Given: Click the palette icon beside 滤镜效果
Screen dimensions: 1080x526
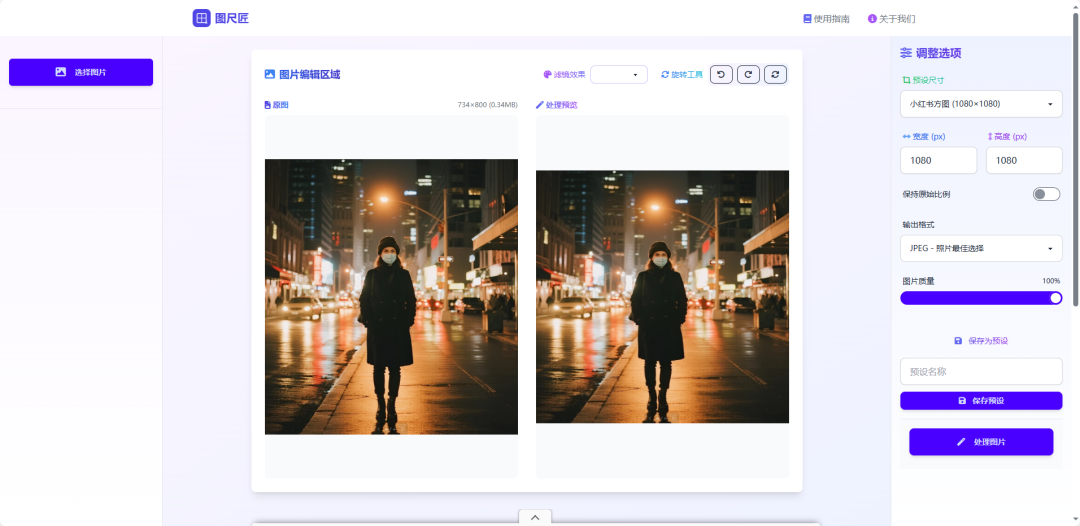Looking at the screenshot, I should click(548, 74).
